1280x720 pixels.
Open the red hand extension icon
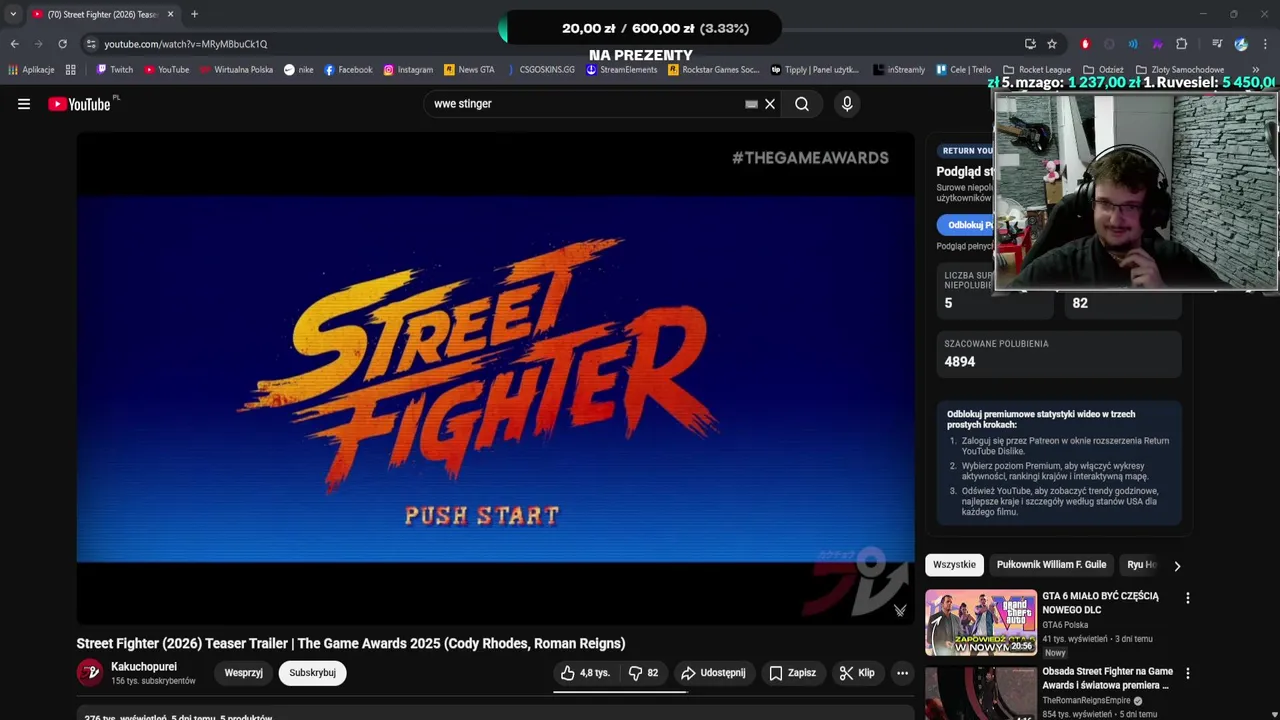(1085, 44)
